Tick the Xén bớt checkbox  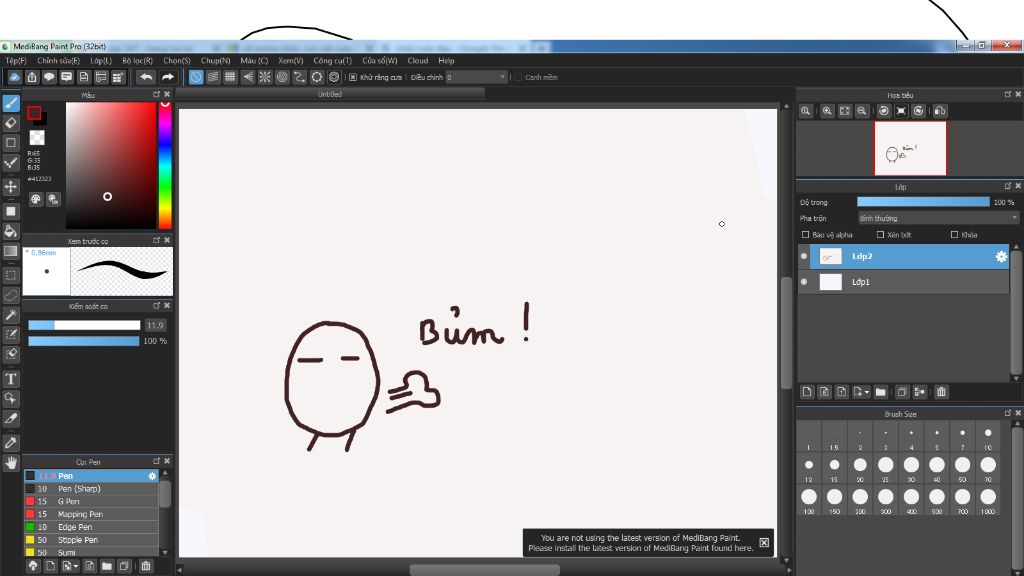[880, 234]
